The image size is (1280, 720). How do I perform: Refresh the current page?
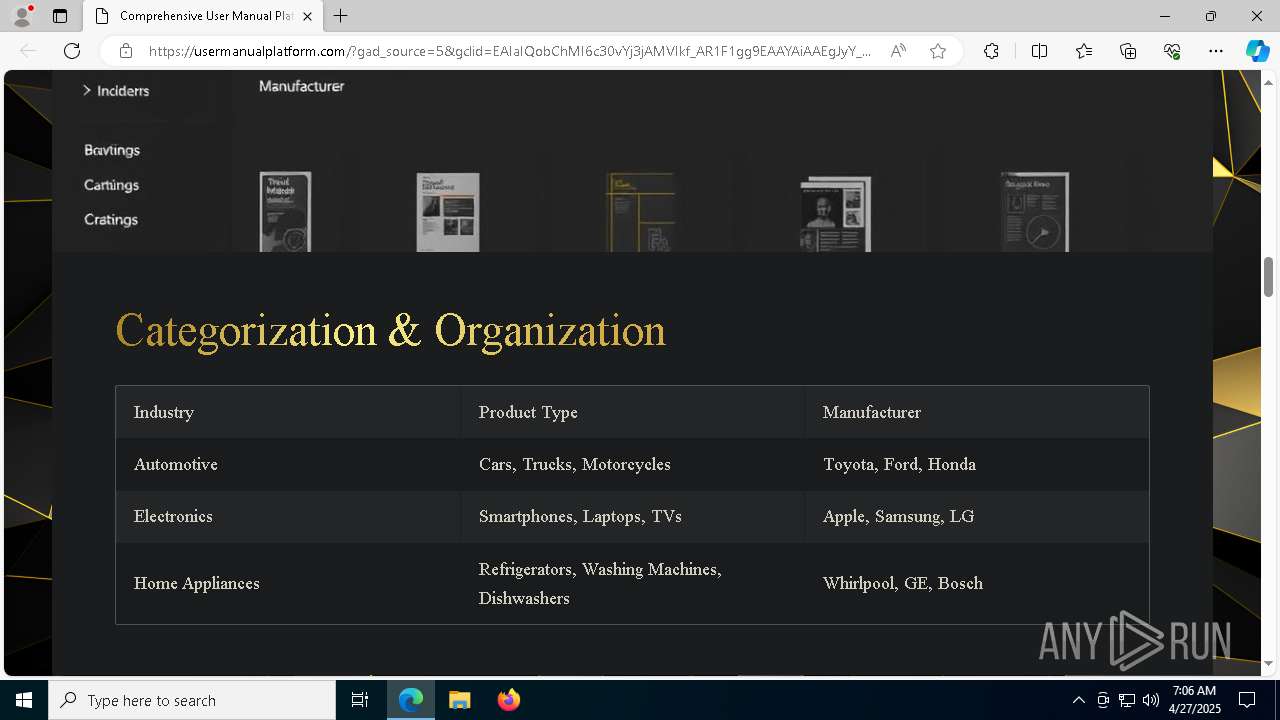point(72,51)
